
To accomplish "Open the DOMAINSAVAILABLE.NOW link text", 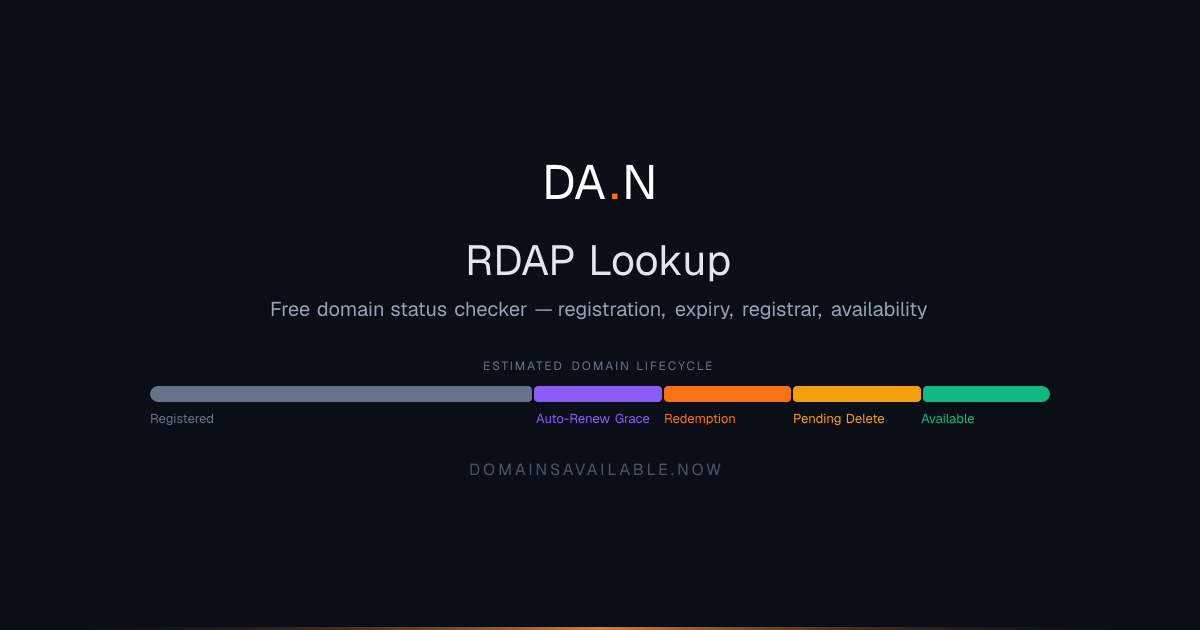I will pos(596,469).
